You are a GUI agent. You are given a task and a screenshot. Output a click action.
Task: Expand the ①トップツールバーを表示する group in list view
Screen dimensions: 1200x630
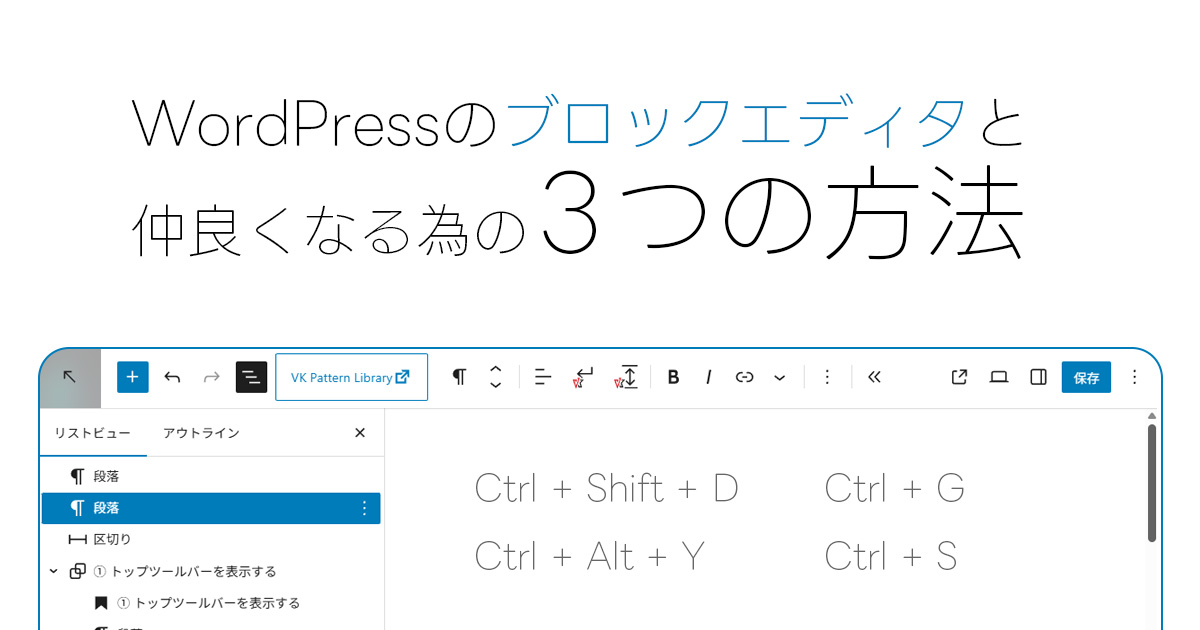pos(53,570)
